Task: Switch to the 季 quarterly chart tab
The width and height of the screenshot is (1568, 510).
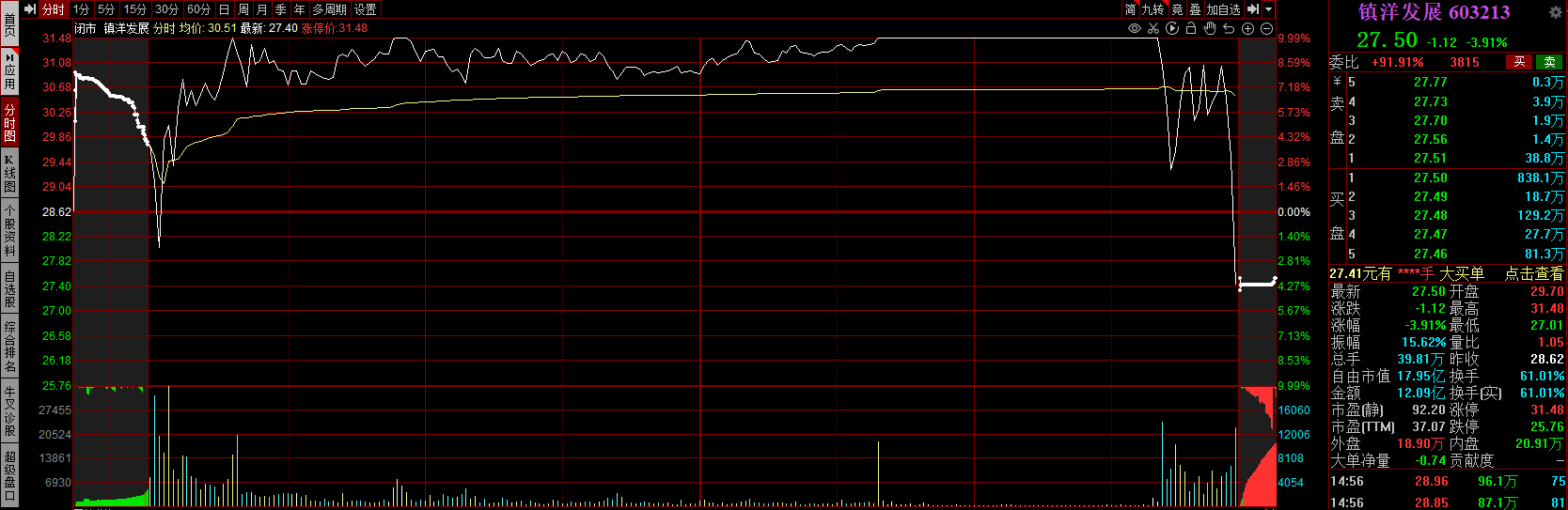Action: click(280, 9)
